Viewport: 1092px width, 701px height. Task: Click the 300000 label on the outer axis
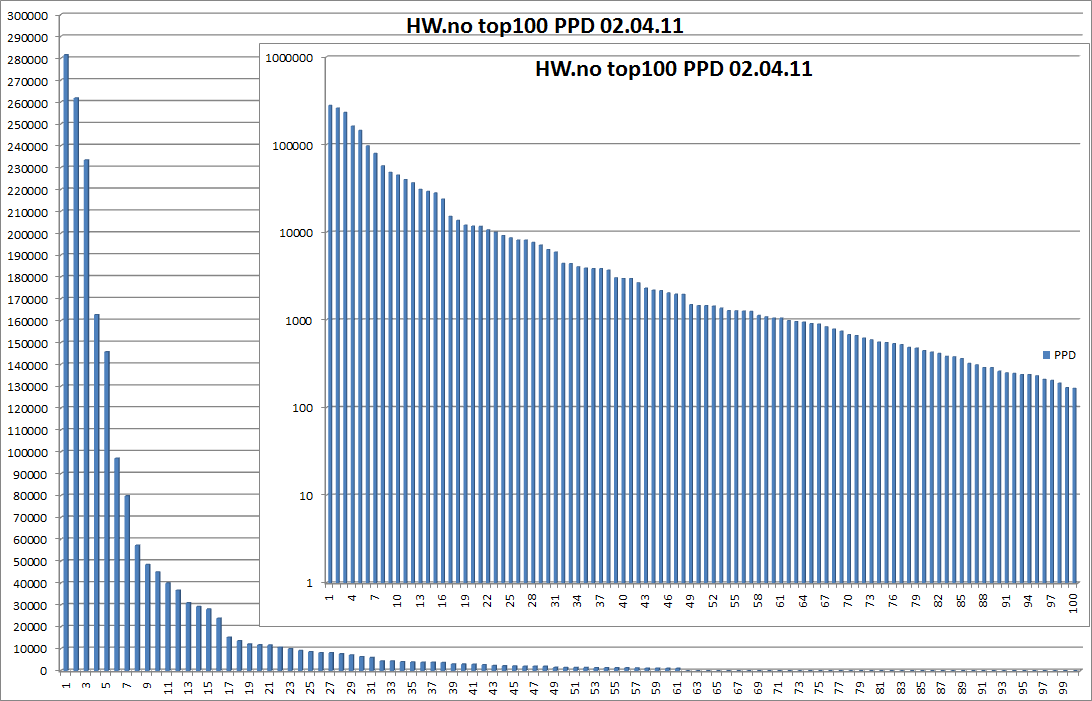27,16
